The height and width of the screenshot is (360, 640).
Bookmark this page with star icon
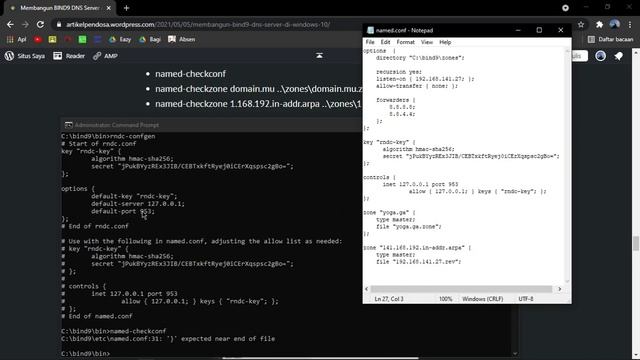(x=581, y=24)
